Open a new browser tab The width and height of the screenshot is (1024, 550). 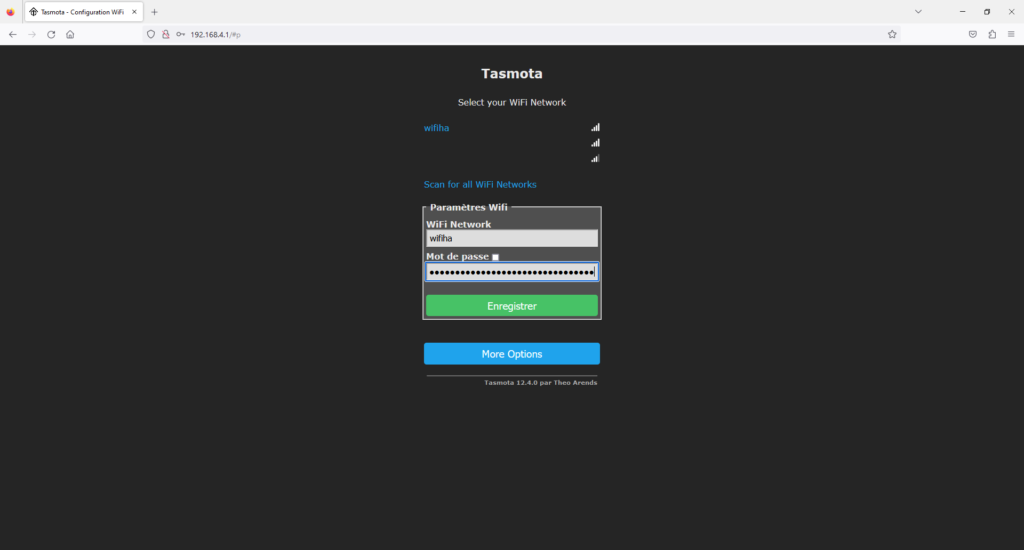pyautogui.click(x=154, y=12)
